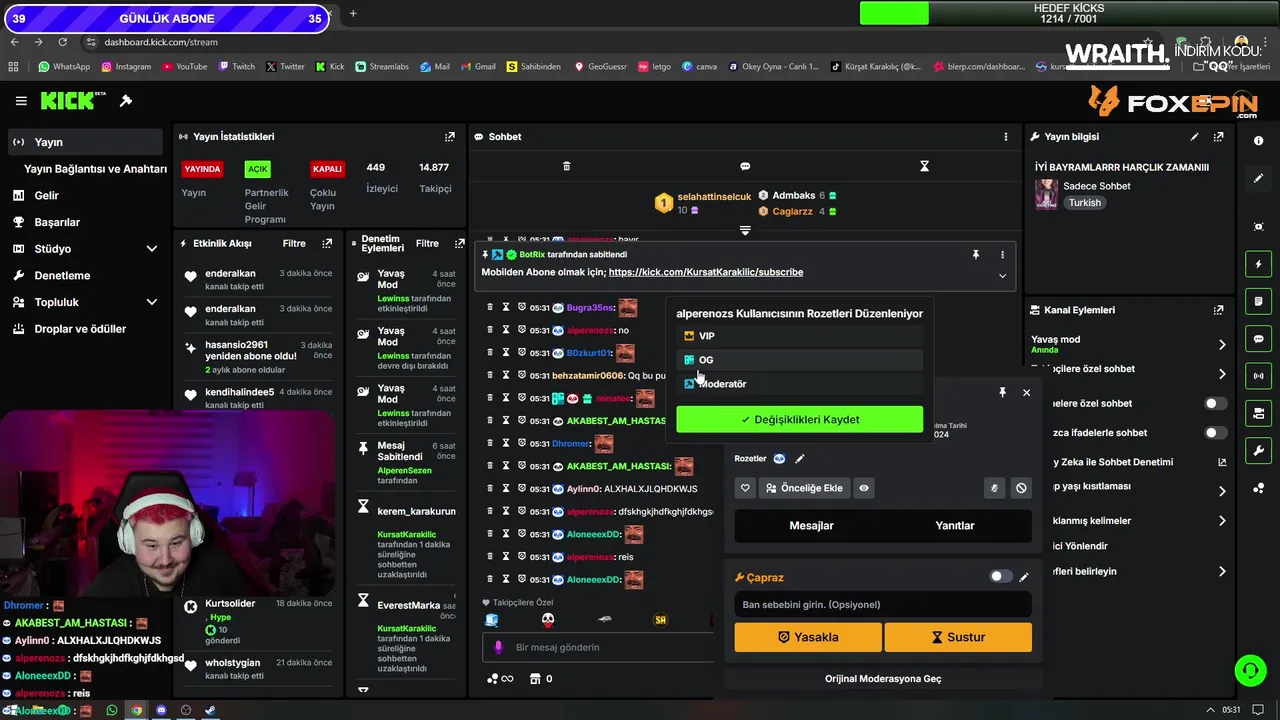Click Orijinal Moderasyona Geç
The width and height of the screenshot is (1280, 720).
[883, 679]
